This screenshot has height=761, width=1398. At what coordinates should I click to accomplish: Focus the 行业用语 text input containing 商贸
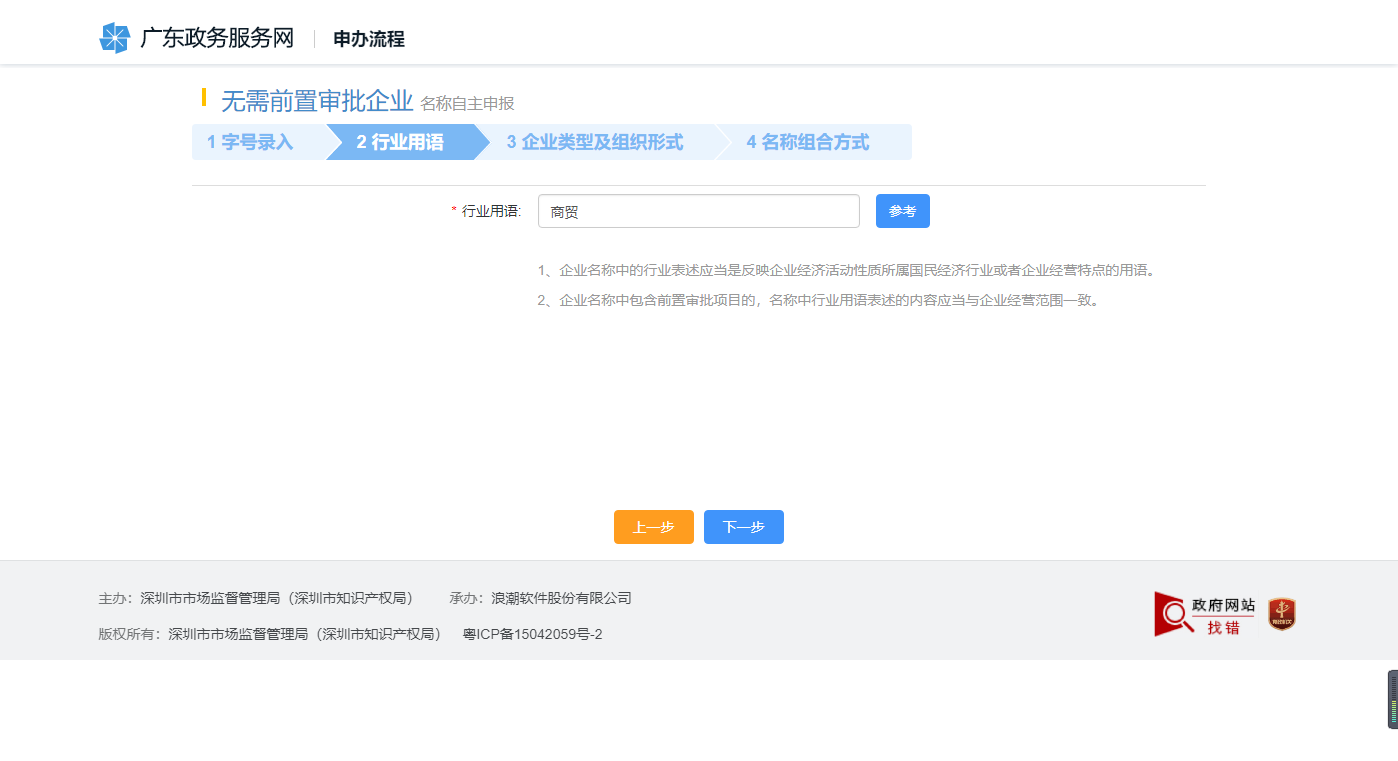click(x=698, y=211)
